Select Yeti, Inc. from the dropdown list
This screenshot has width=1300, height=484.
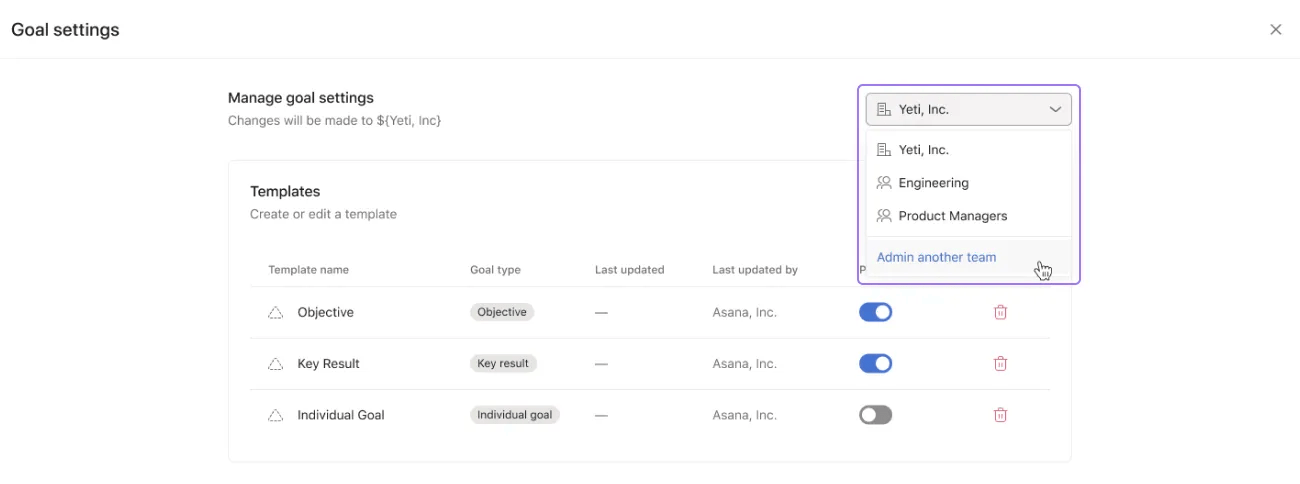923,150
